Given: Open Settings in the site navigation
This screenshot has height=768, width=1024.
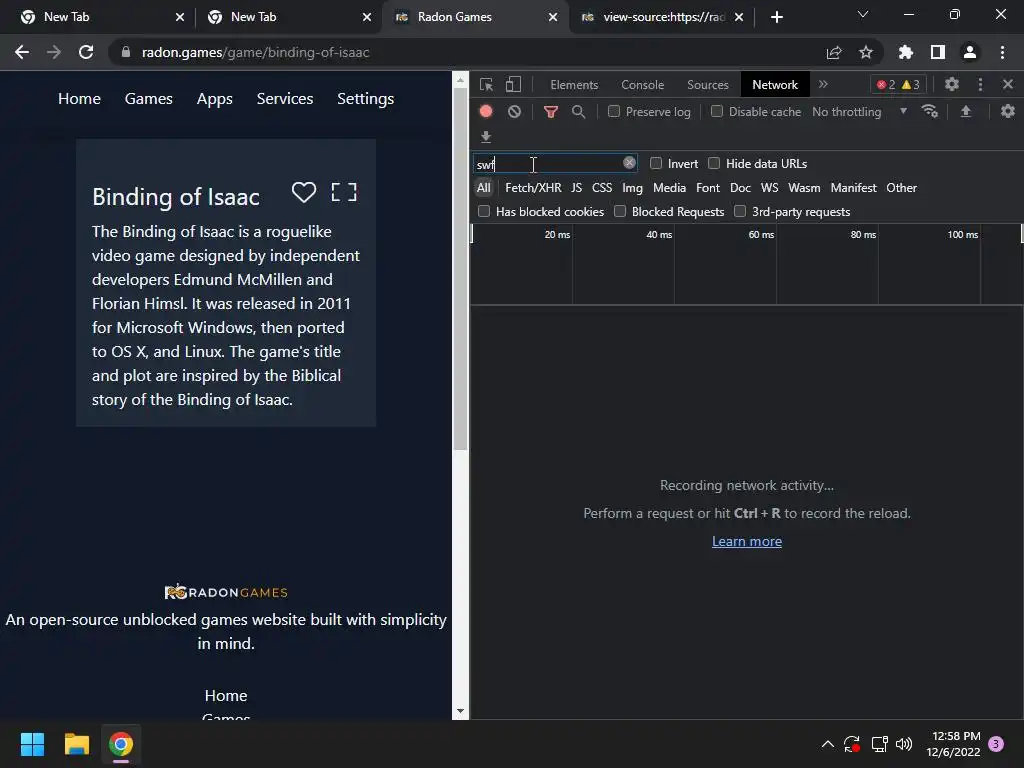Looking at the screenshot, I should [x=366, y=99].
